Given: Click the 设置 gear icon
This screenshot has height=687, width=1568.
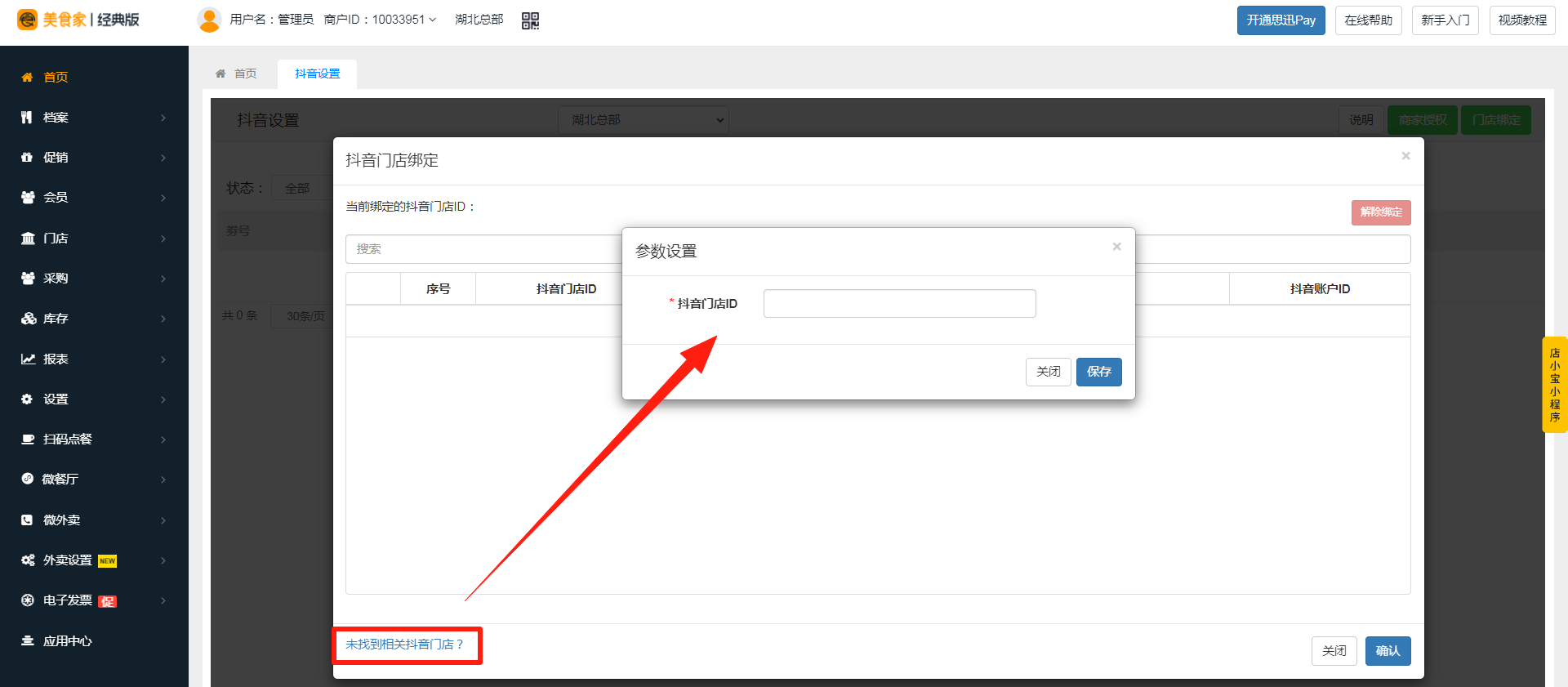Looking at the screenshot, I should (x=27, y=399).
